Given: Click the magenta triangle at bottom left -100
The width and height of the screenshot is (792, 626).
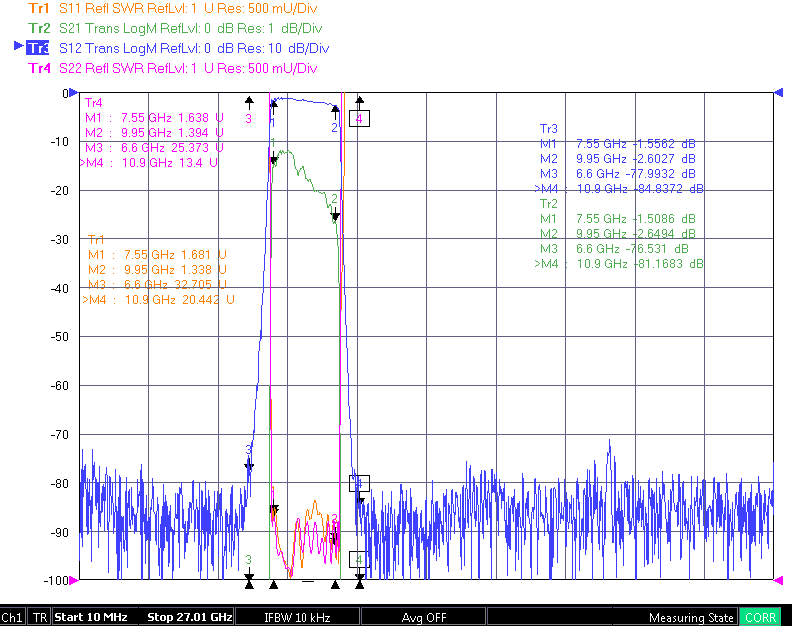Looking at the screenshot, I should 74,580.
